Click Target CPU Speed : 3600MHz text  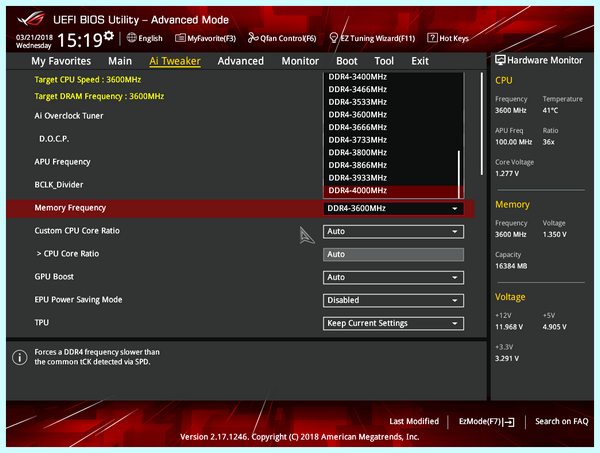point(88,80)
